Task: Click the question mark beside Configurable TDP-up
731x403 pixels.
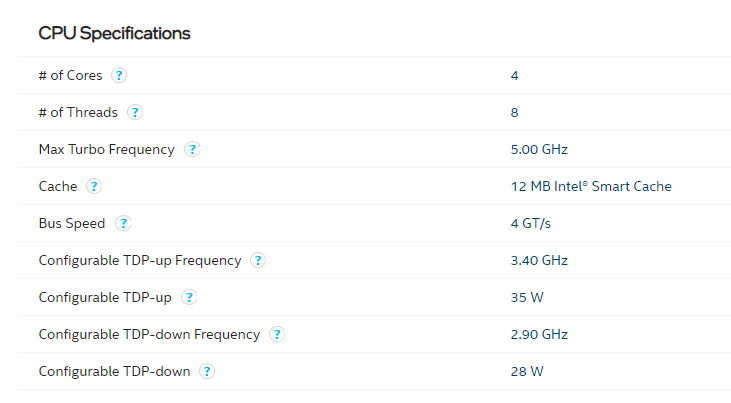Action: [189, 297]
